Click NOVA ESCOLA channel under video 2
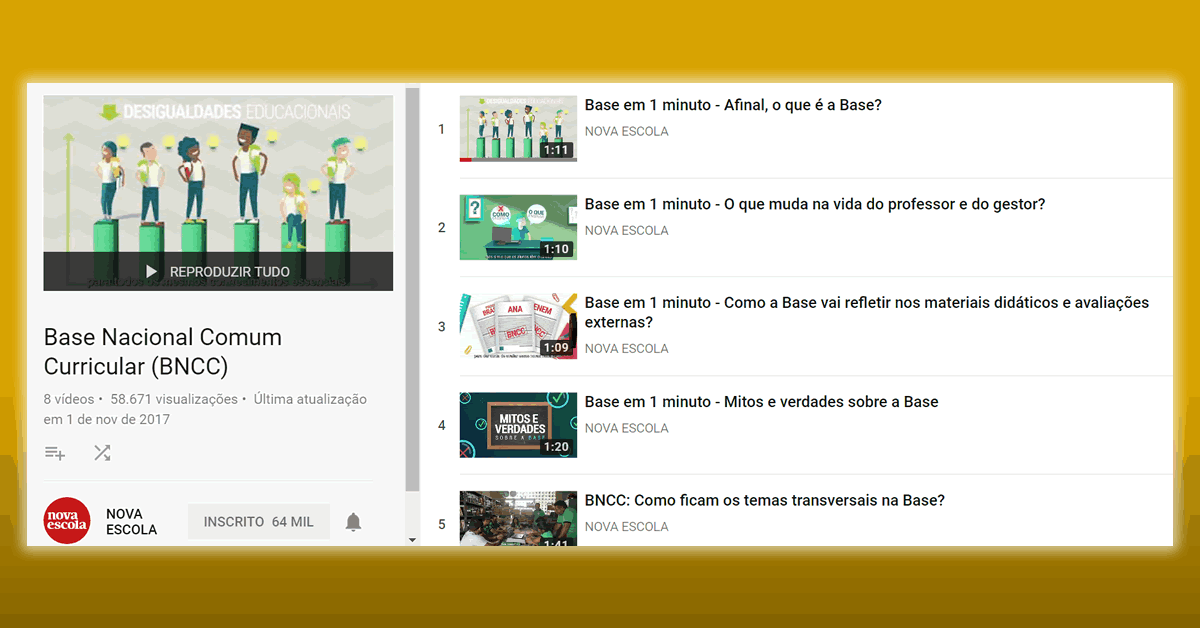The width and height of the screenshot is (1200, 628). tap(627, 230)
